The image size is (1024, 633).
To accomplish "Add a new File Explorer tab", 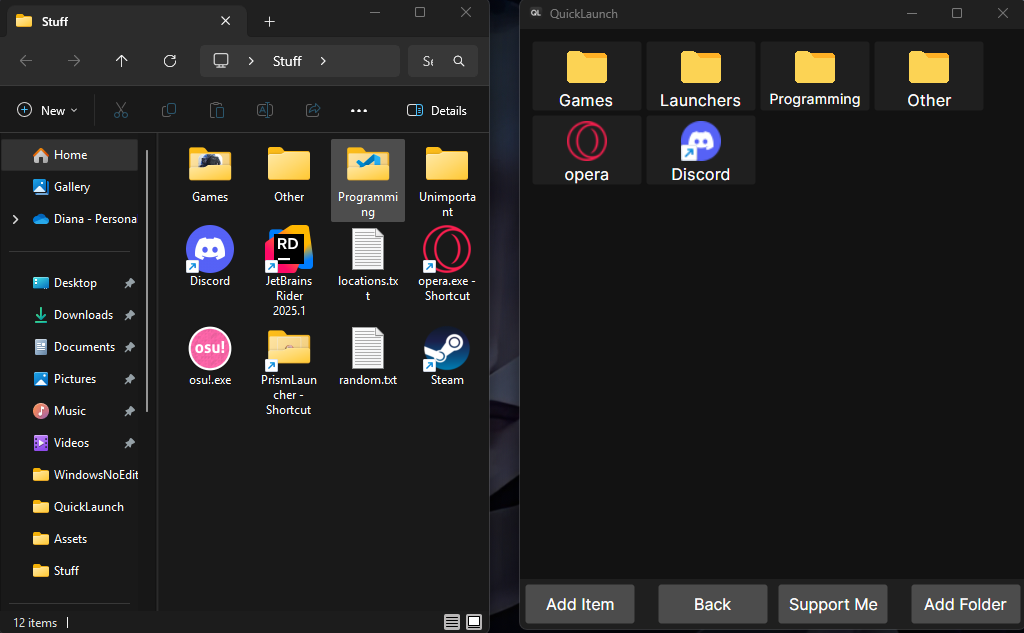I will (269, 22).
